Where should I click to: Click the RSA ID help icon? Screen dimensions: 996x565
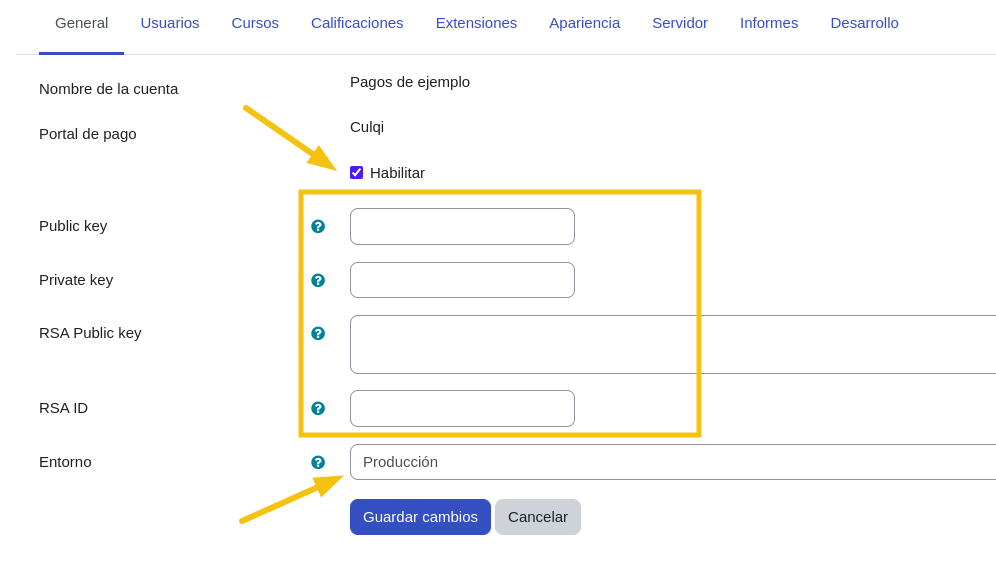[x=318, y=408]
